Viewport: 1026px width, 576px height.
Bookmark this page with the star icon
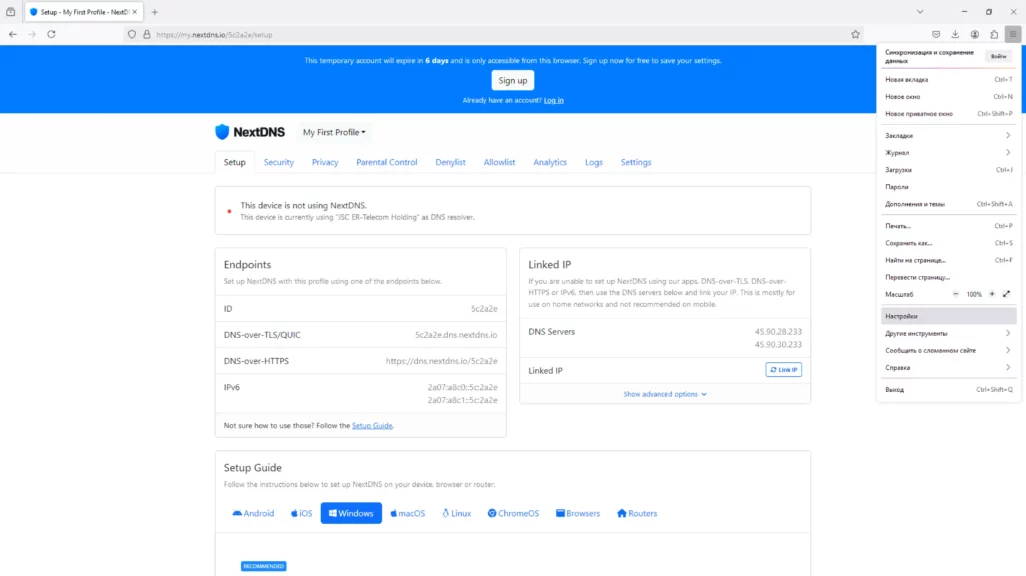[855, 34]
